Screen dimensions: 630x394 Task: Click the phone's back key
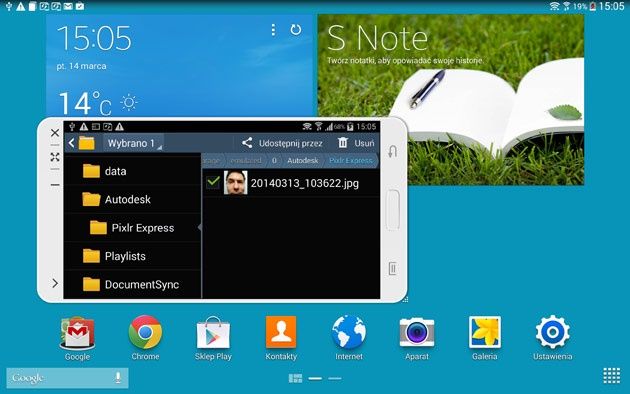tap(393, 151)
